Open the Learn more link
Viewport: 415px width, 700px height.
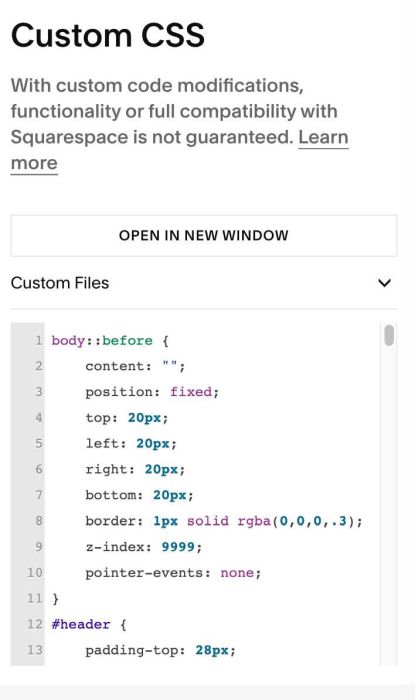[324, 137]
